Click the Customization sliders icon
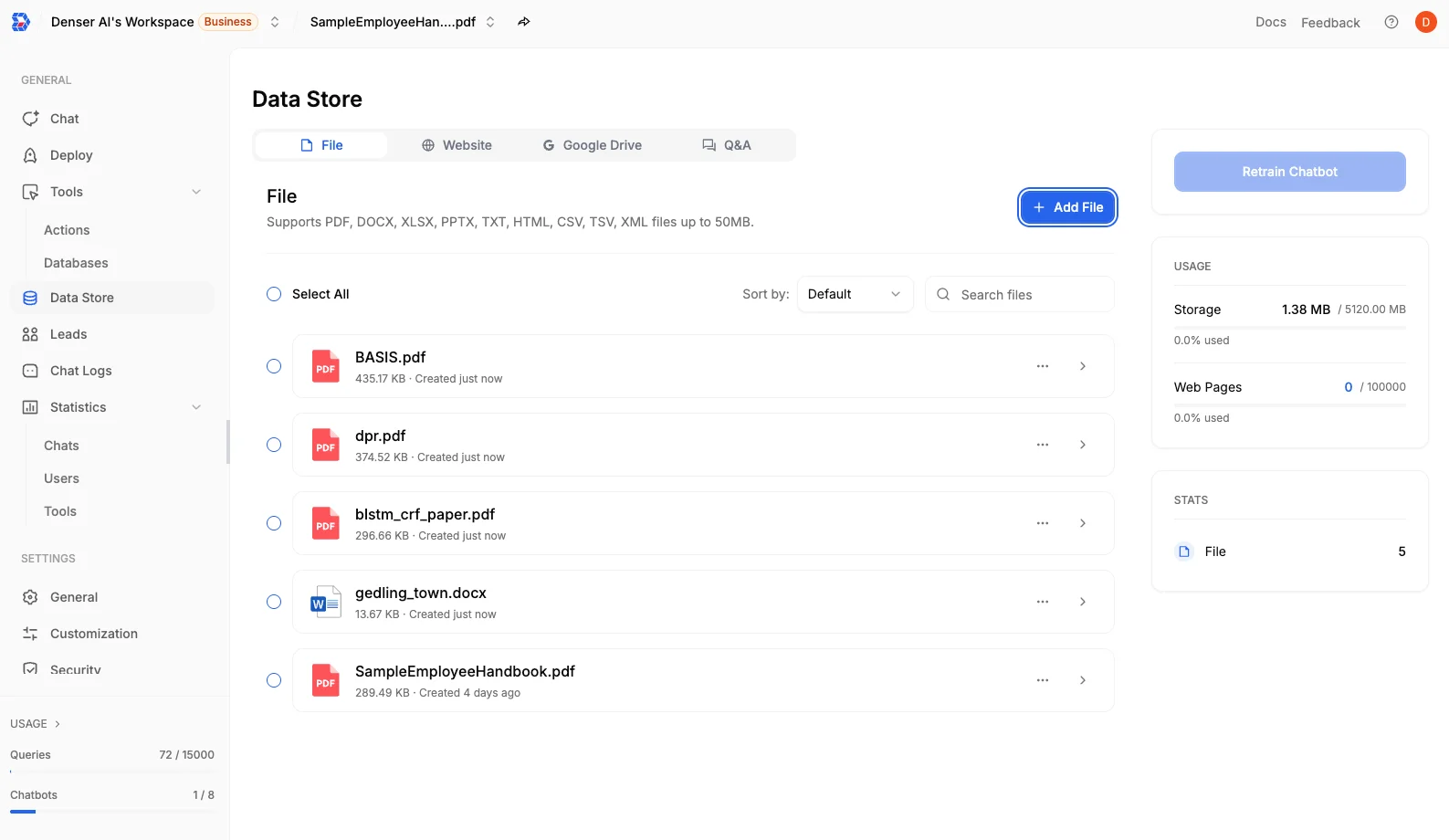The height and width of the screenshot is (840, 1449). [x=30, y=634]
